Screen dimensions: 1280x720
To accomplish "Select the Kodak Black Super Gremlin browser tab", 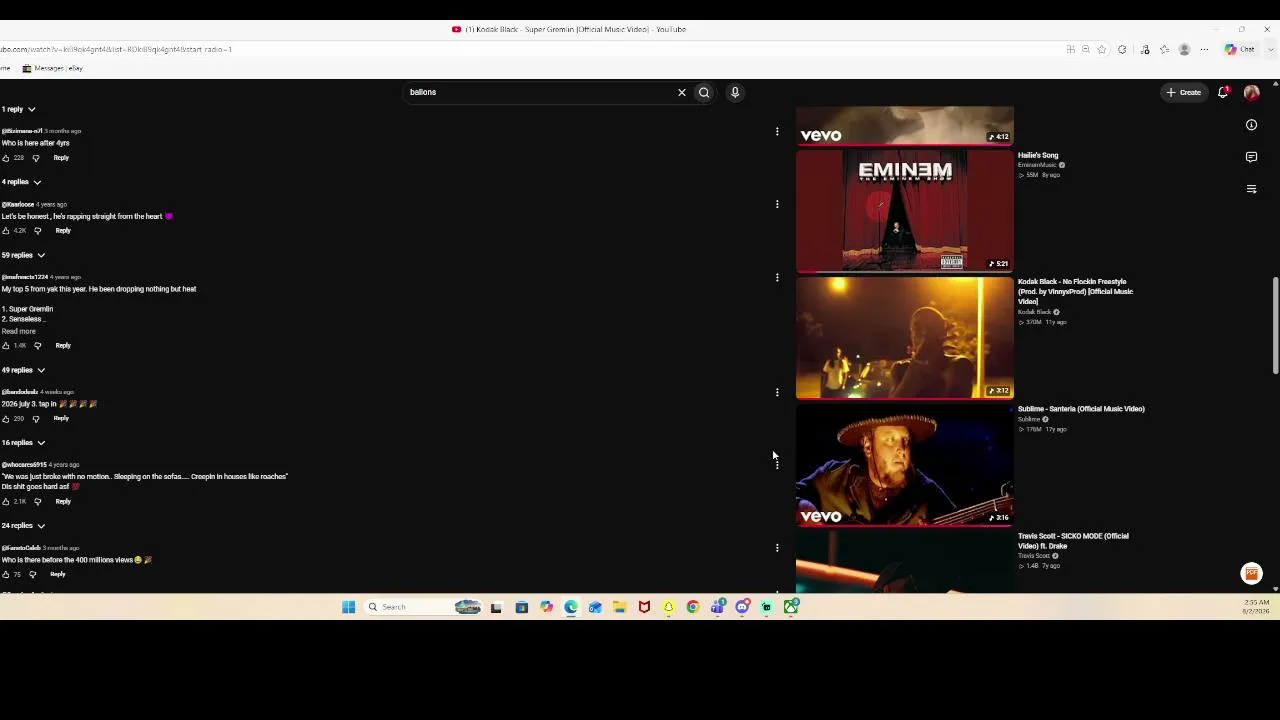I will coord(570,29).
